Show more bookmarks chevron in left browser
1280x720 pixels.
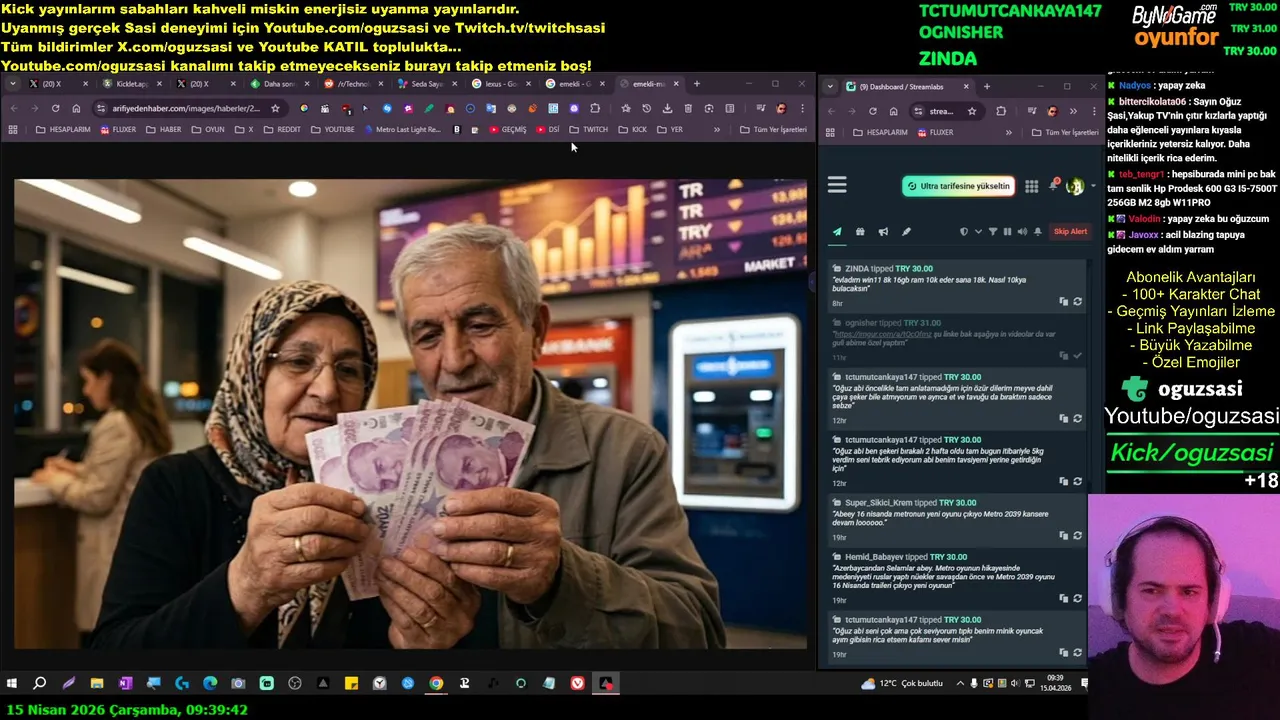point(716,129)
